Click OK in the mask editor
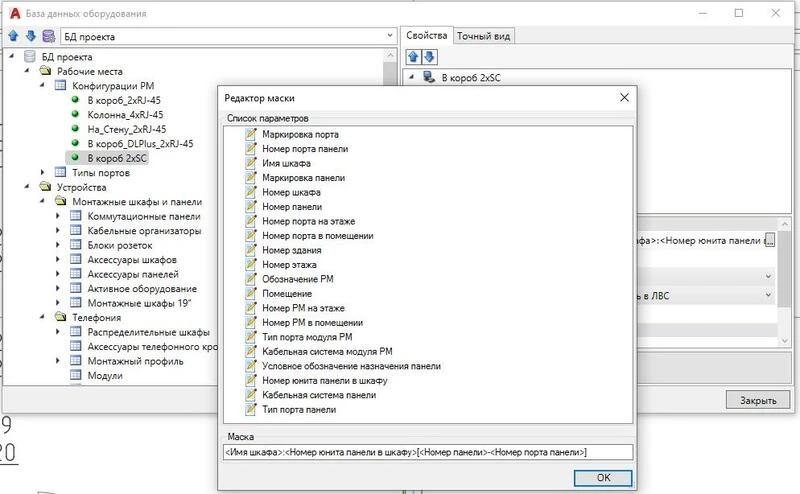 pos(602,478)
